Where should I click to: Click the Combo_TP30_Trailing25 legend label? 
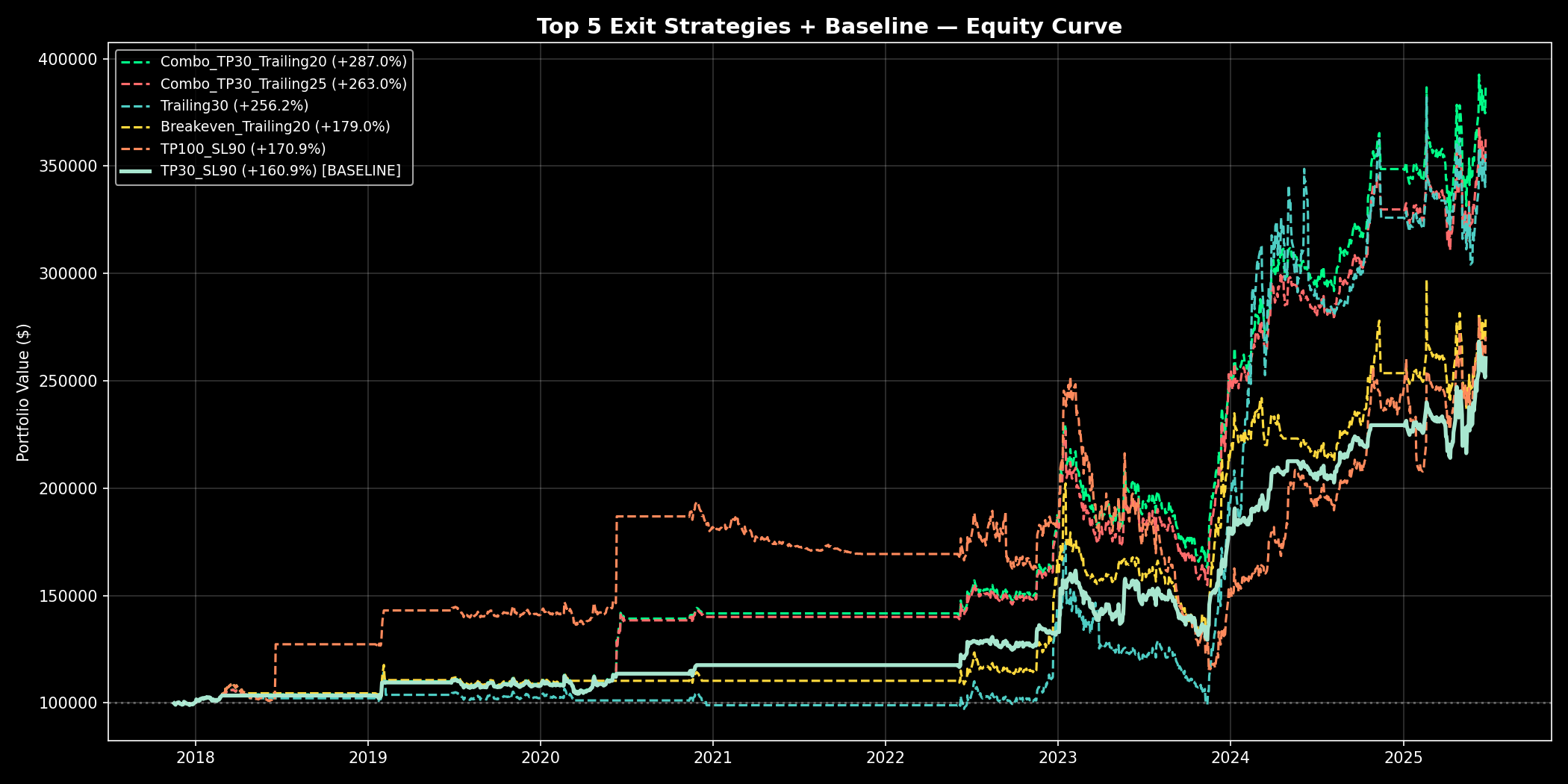click(283, 84)
